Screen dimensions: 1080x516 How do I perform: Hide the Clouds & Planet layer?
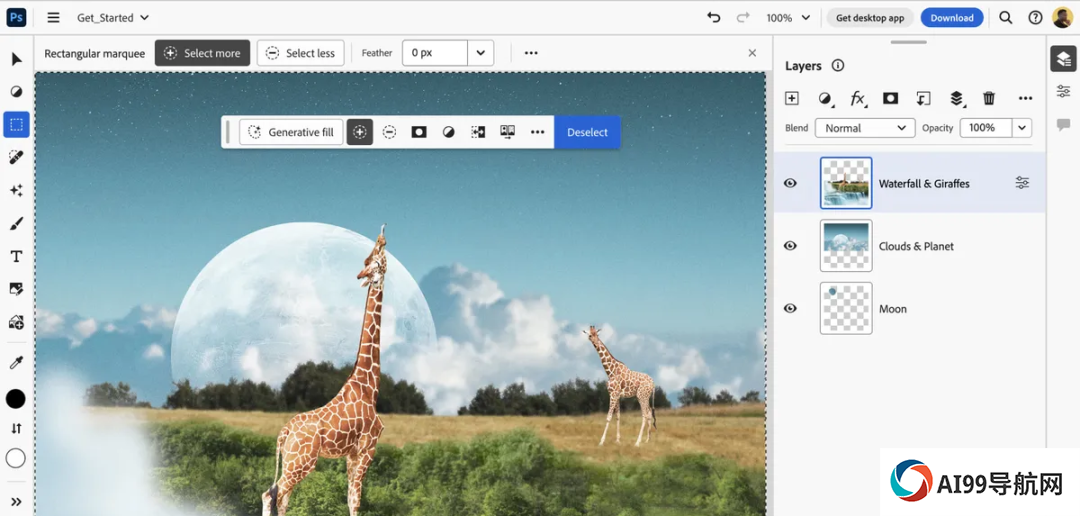click(x=791, y=246)
